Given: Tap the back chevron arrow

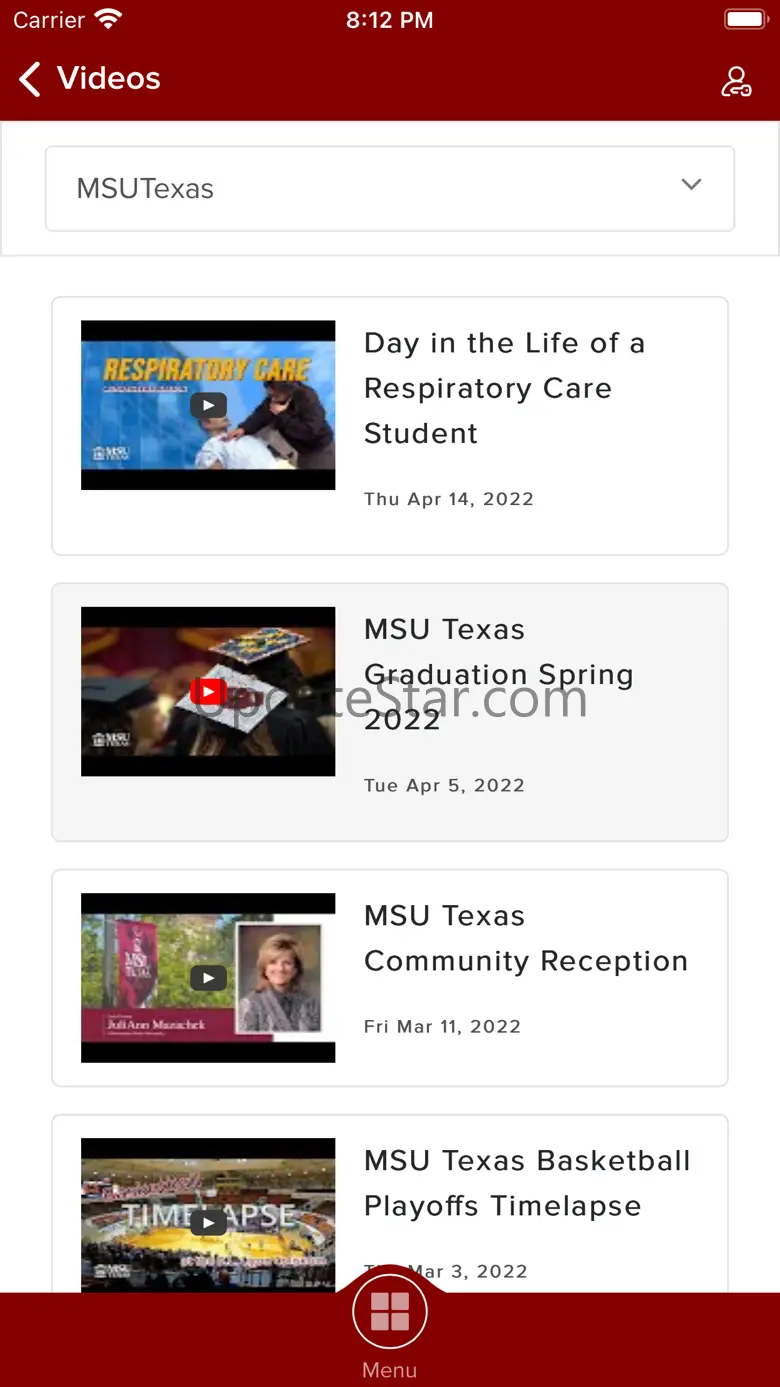Looking at the screenshot, I should tap(30, 79).
